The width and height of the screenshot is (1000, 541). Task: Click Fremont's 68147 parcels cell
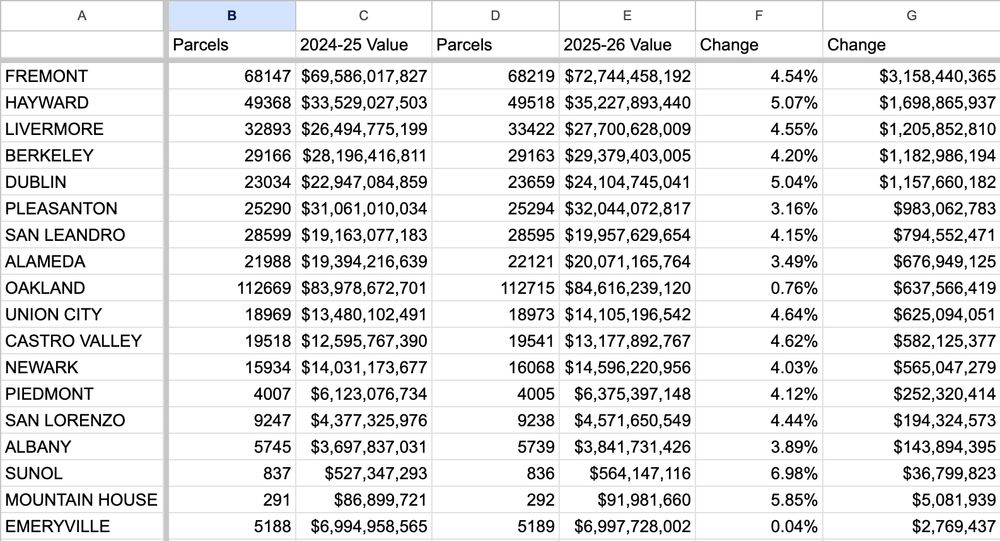click(232, 76)
